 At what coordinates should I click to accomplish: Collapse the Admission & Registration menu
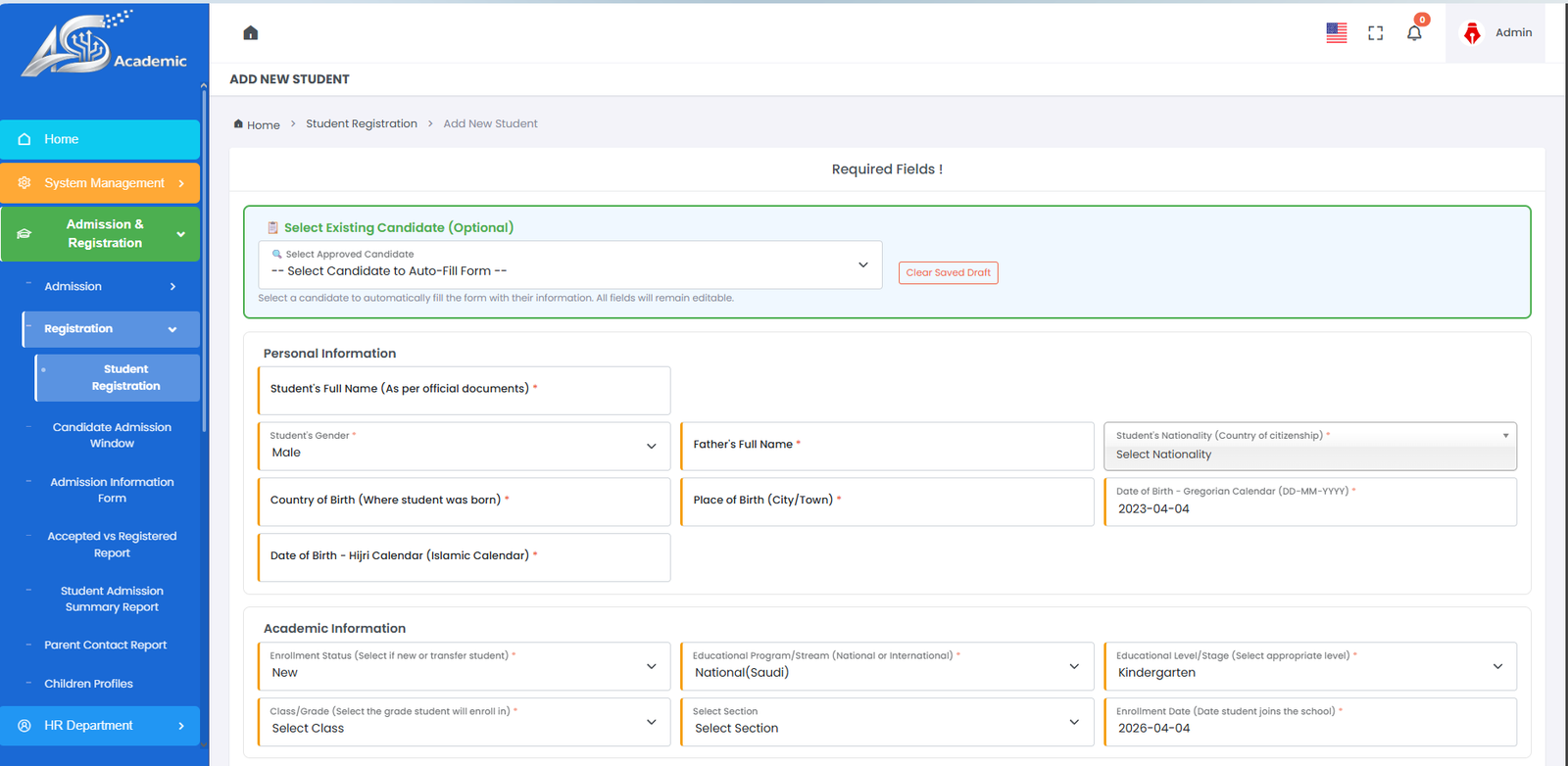coord(180,234)
